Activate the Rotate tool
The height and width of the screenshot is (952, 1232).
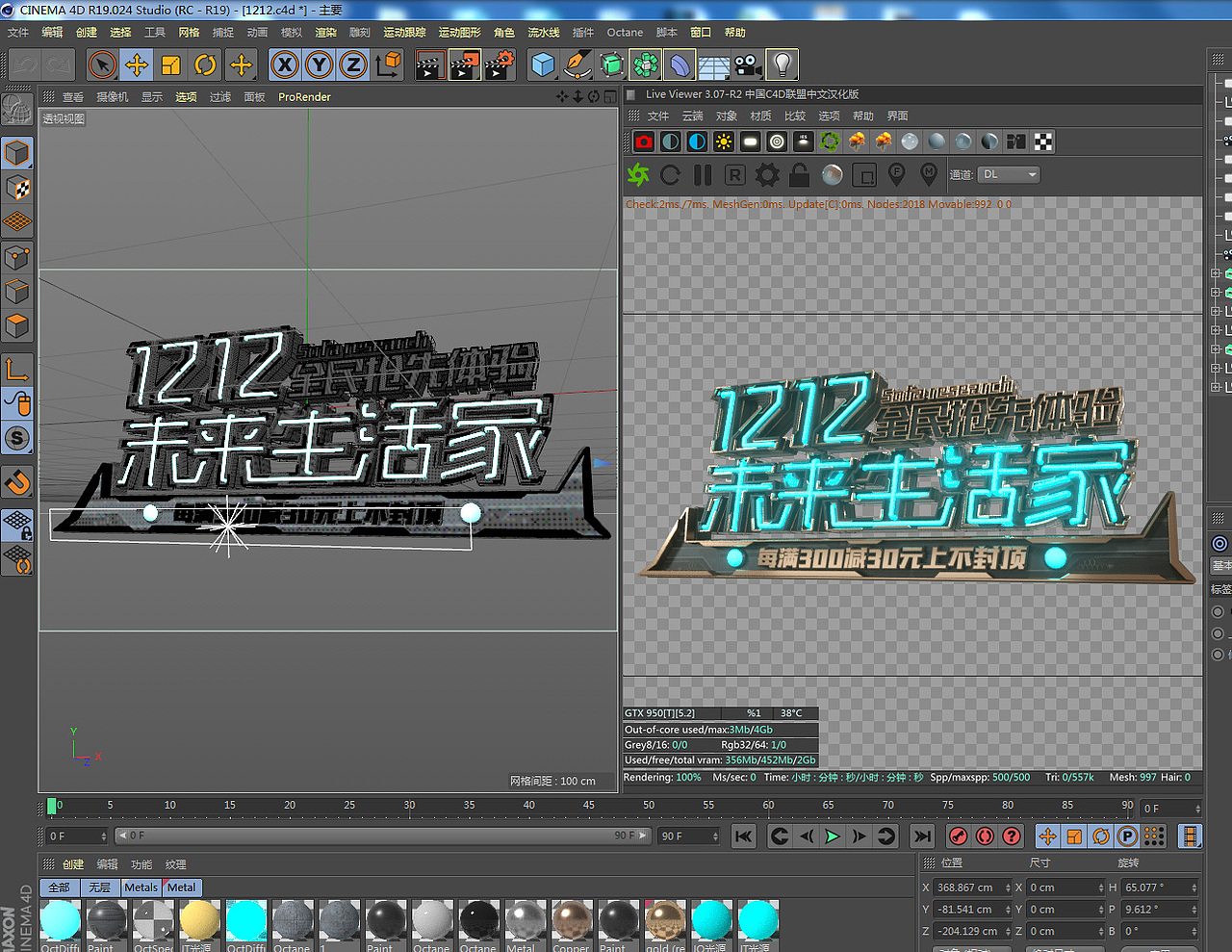tap(206, 64)
